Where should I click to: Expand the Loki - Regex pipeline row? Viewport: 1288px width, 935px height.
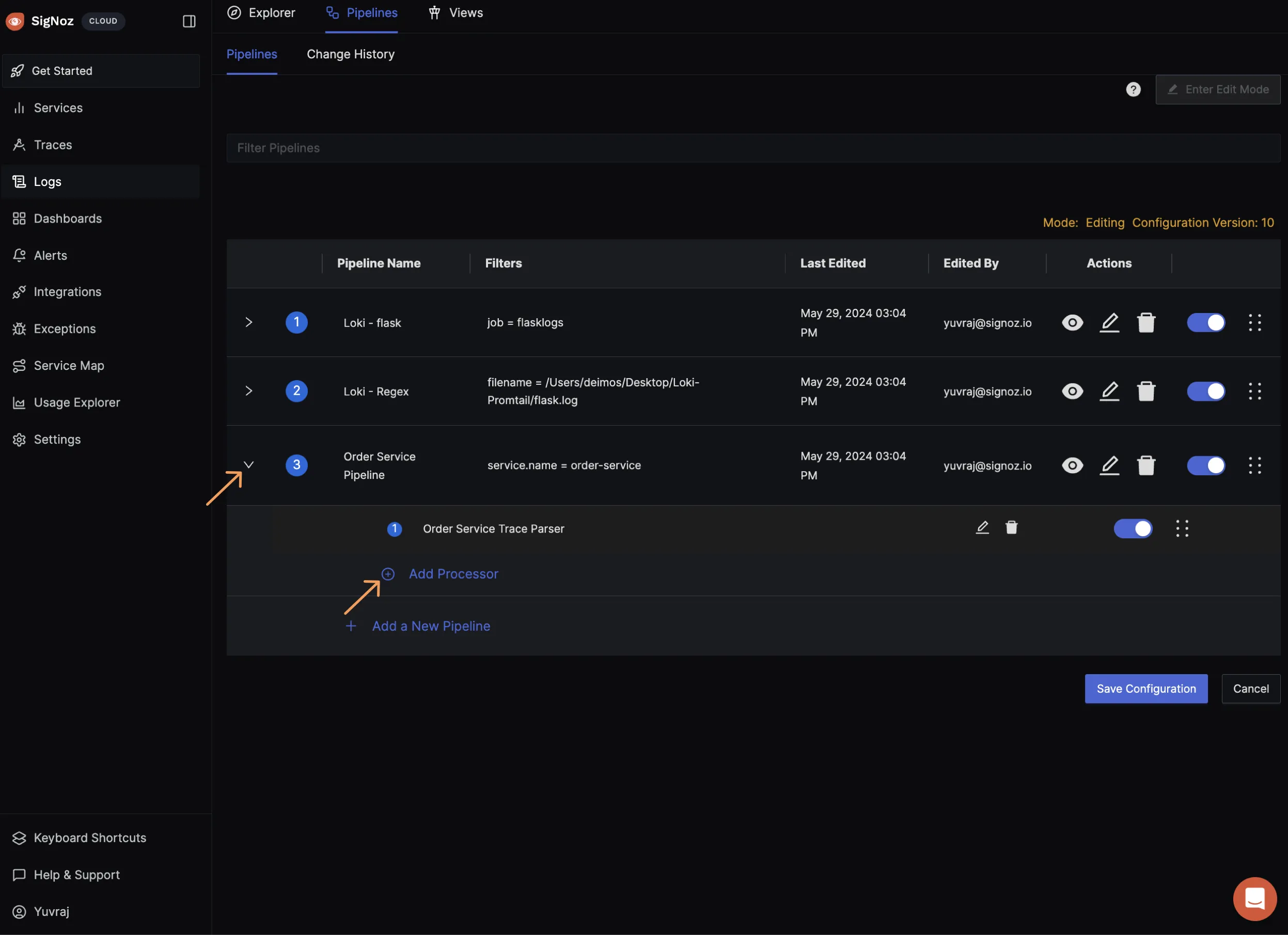[249, 392]
